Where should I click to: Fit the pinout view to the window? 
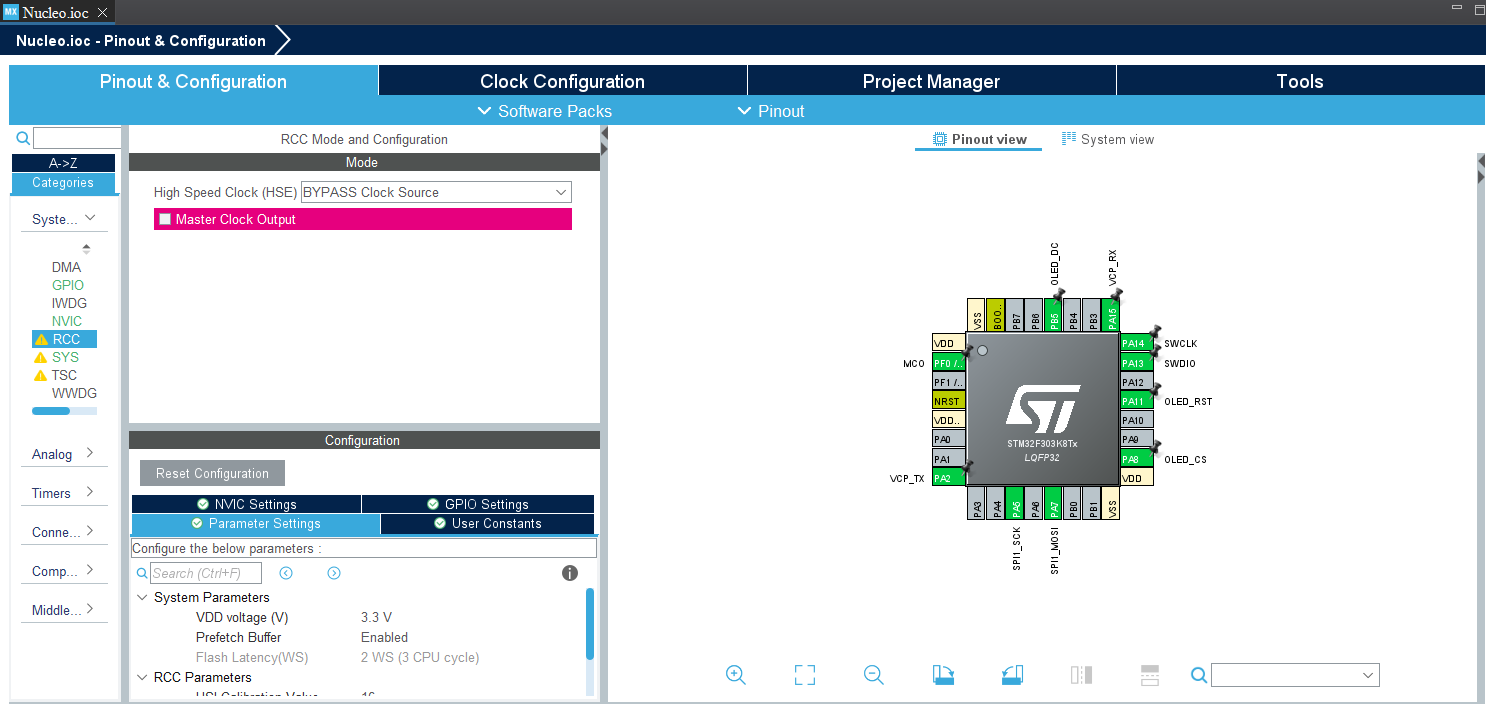[805, 675]
